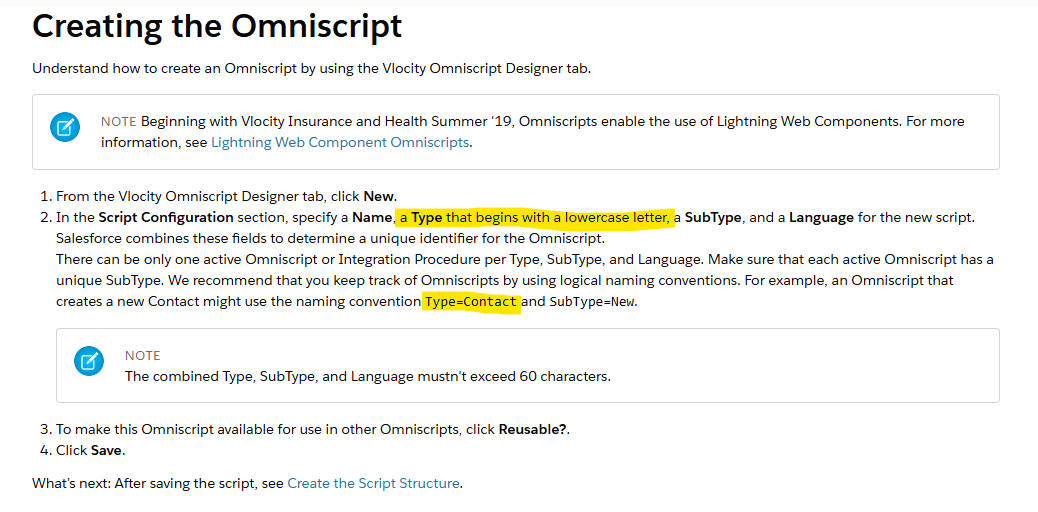1038x512 pixels.
Task: Click the bold Script Configuration text
Action: click(165, 218)
